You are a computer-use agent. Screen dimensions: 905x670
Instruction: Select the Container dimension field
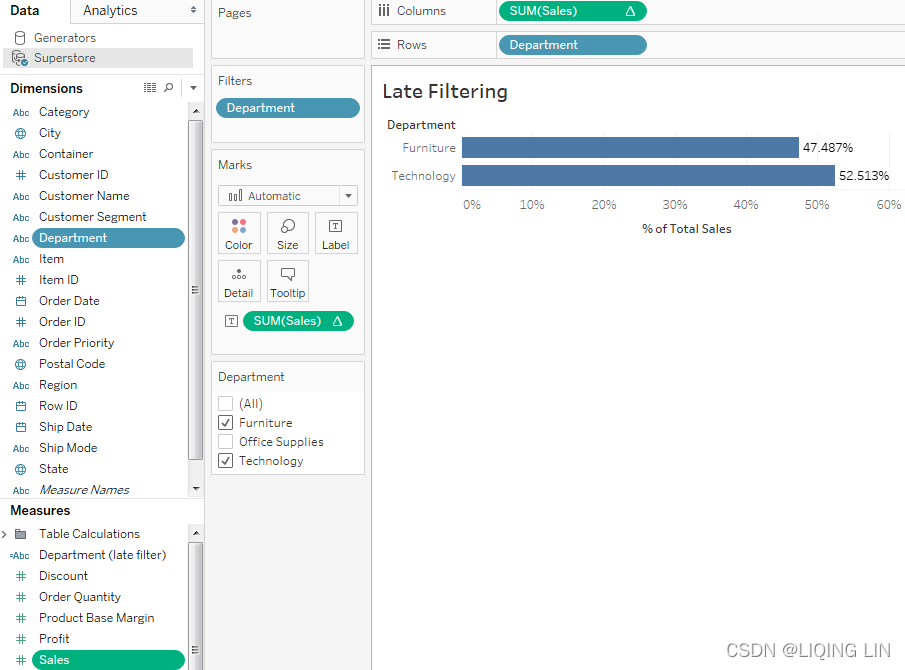click(x=66, y=154)
